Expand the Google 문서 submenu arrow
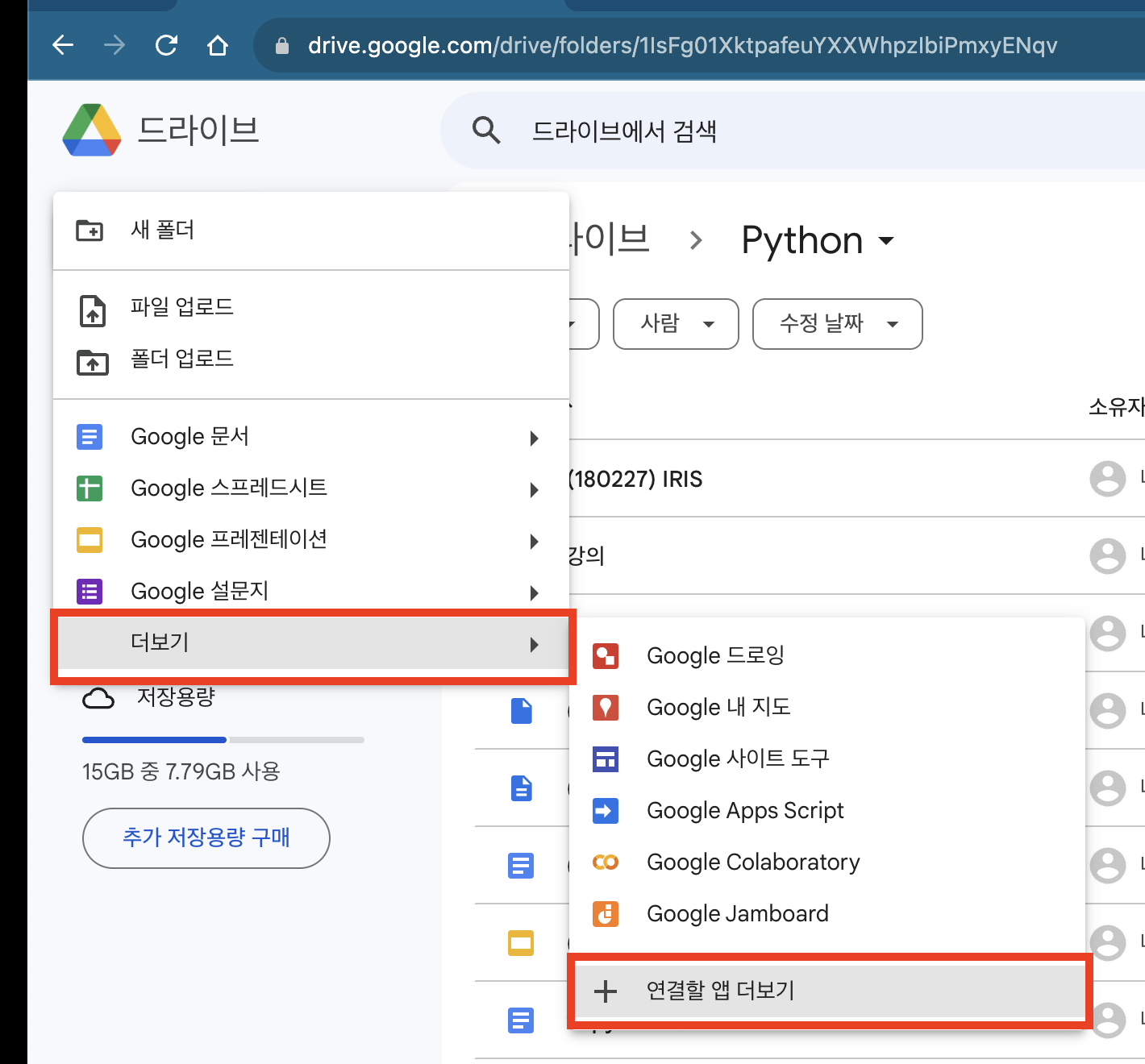 (534, 438)
